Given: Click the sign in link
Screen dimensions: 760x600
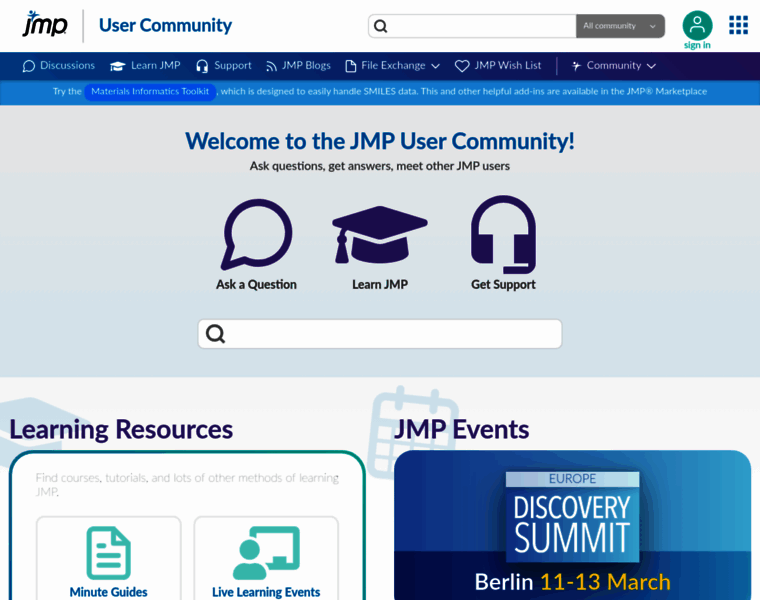Looking at the screenshot, I should click(697, 45).
